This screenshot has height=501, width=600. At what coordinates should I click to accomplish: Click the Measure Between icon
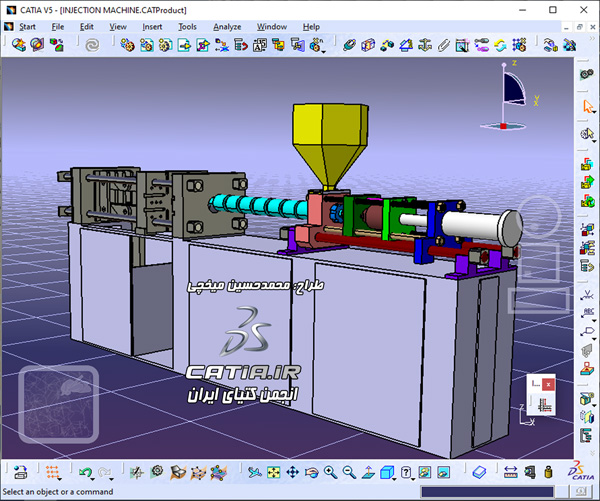pos(510,472)
